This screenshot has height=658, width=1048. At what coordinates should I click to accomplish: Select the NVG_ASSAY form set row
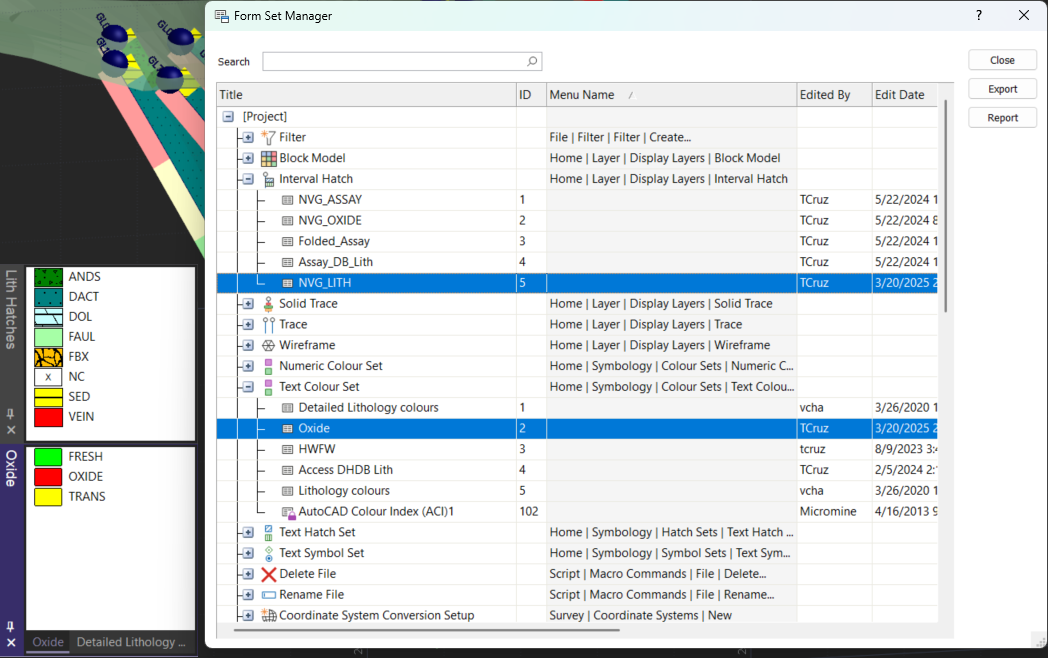click(330, 200)
